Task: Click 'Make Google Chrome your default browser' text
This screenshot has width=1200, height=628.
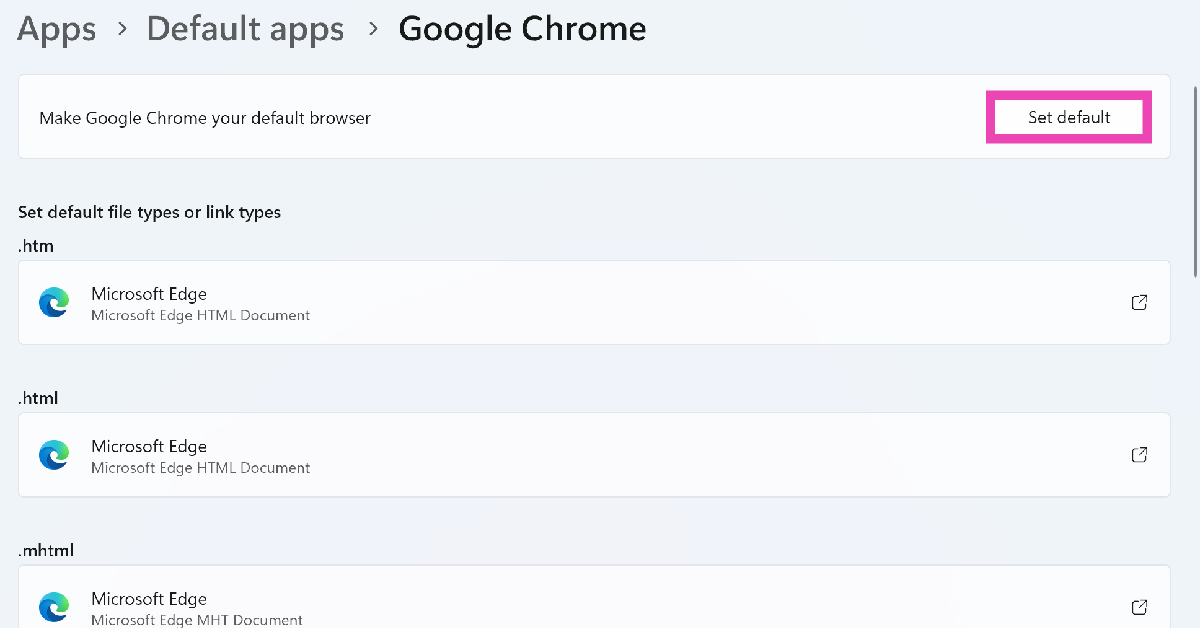Action: coord(205,118)
